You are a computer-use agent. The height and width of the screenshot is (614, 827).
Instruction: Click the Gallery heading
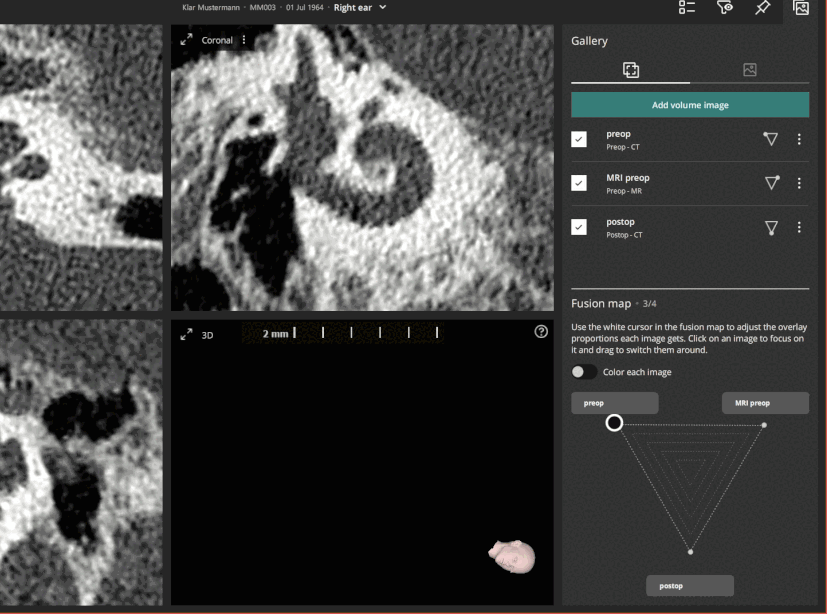[x=589, y=41]
